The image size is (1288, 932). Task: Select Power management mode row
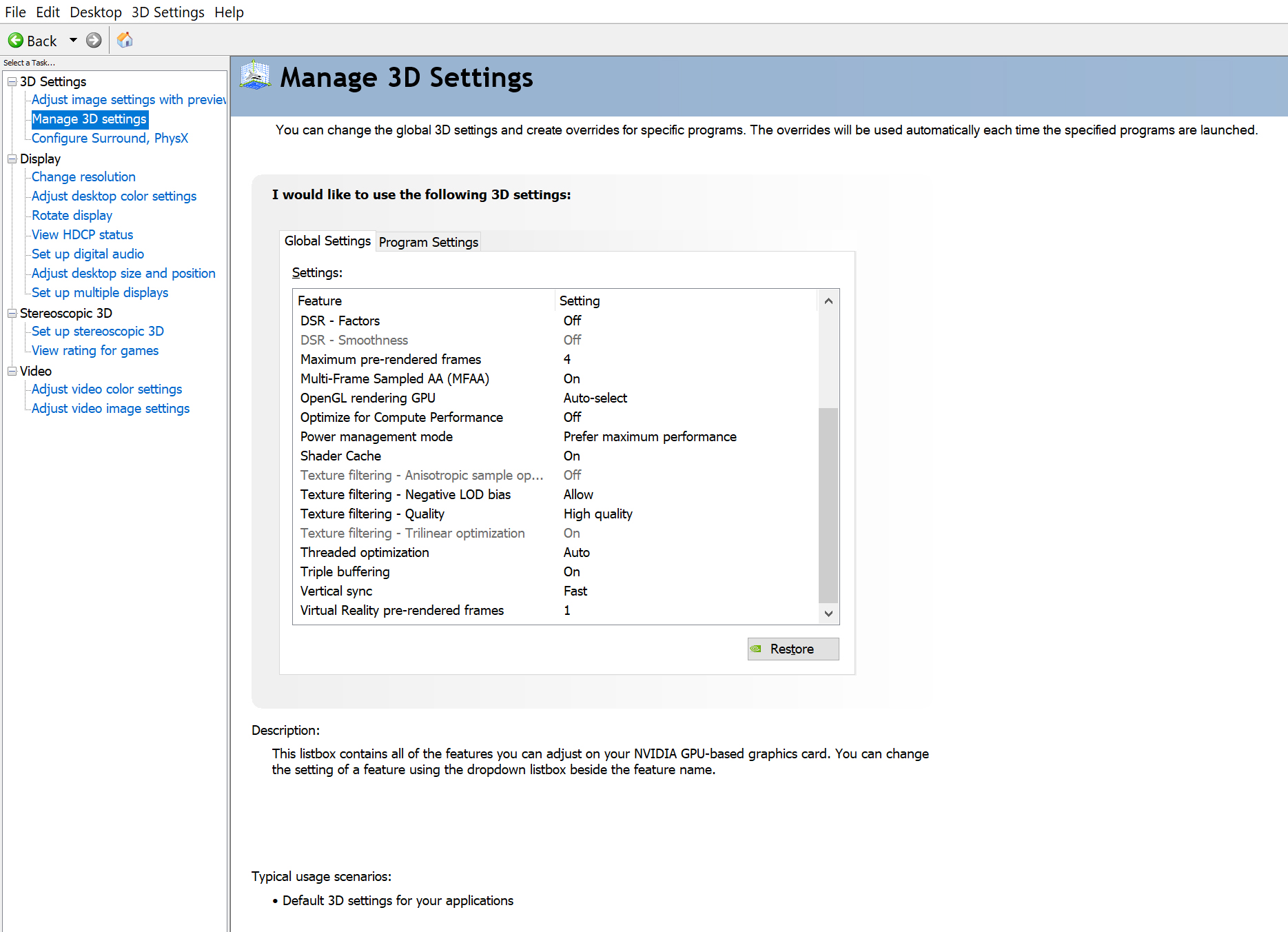(555, 436)
